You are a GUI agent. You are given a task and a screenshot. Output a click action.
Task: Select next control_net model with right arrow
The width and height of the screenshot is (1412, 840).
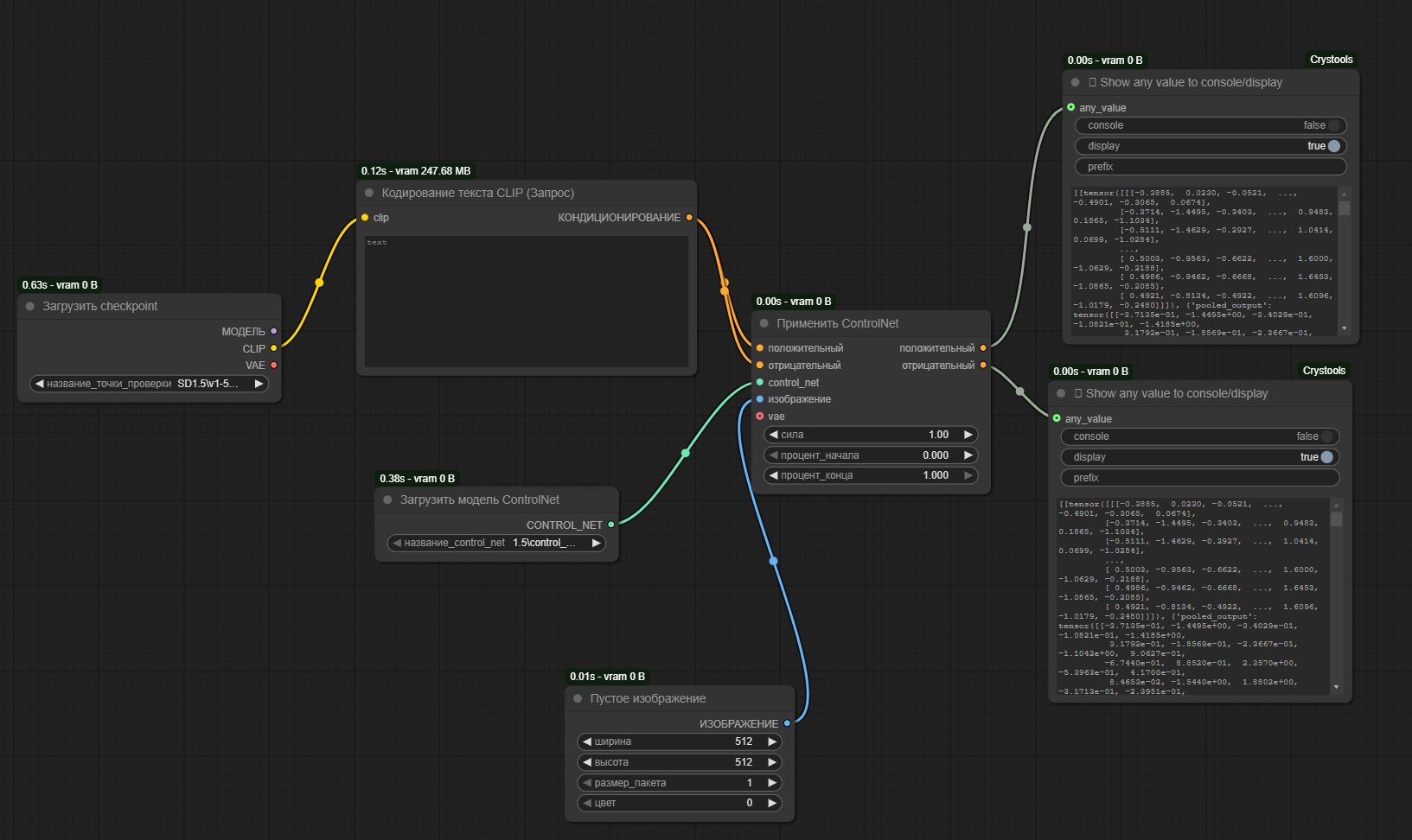point(596,543)
